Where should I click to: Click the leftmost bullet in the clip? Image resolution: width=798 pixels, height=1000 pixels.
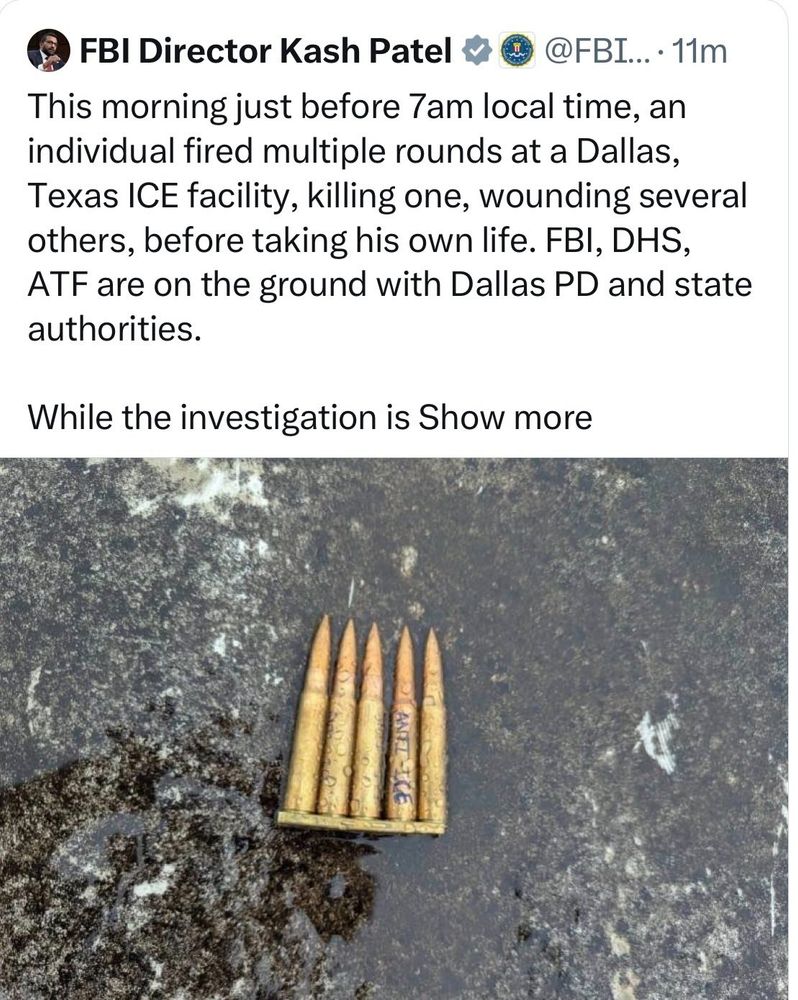click(309, 714)
